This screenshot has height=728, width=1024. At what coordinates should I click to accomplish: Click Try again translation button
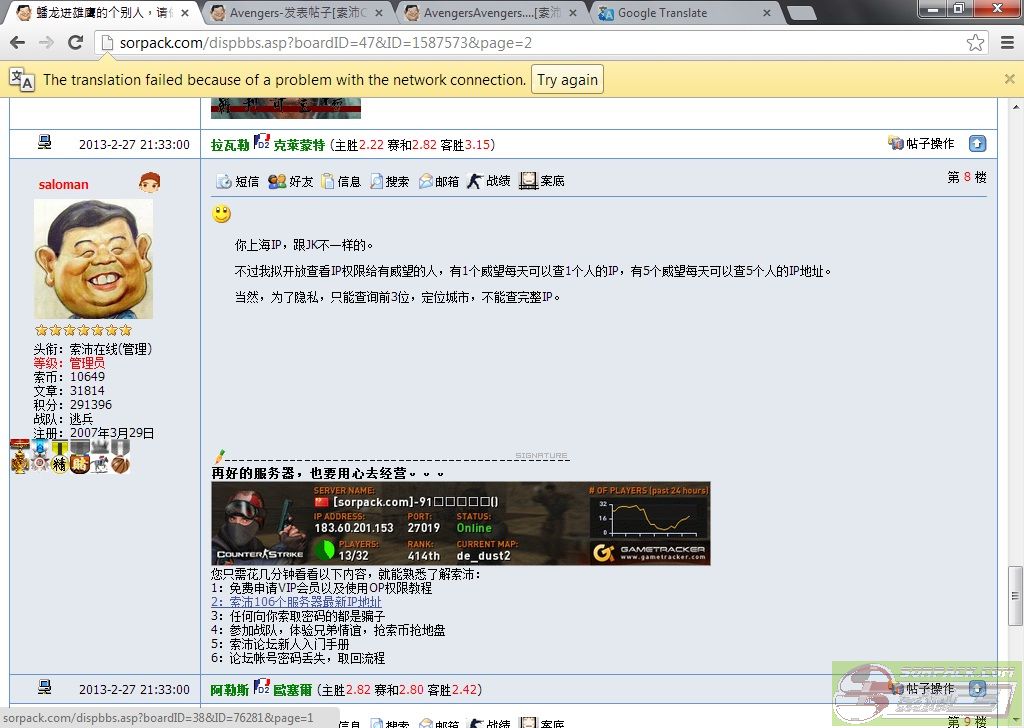568,80
